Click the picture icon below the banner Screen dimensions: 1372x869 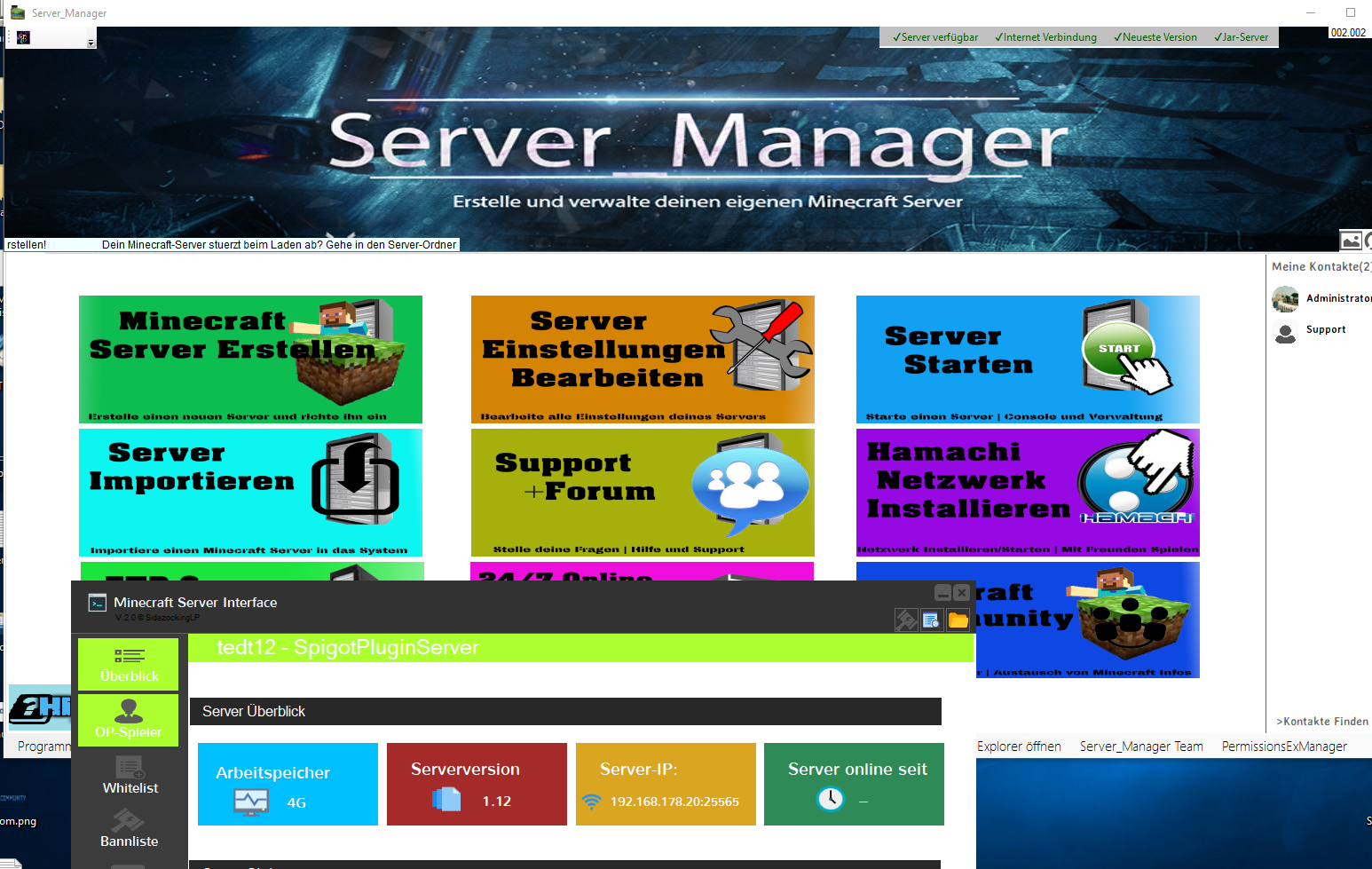click(x=1350, y=241)
